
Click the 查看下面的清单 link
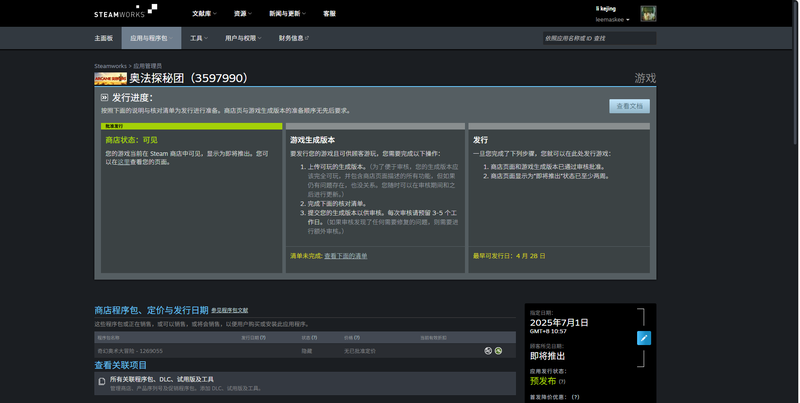tap(345, 256)
